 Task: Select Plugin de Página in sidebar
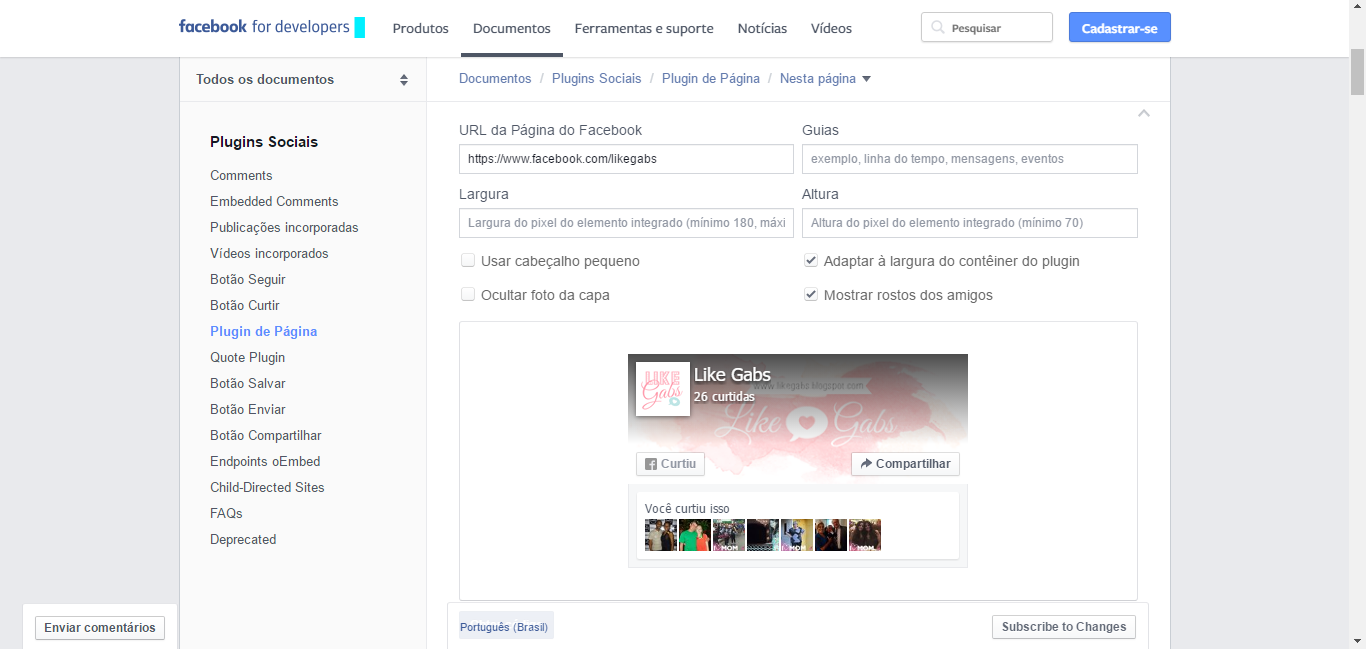pos(263,331)
